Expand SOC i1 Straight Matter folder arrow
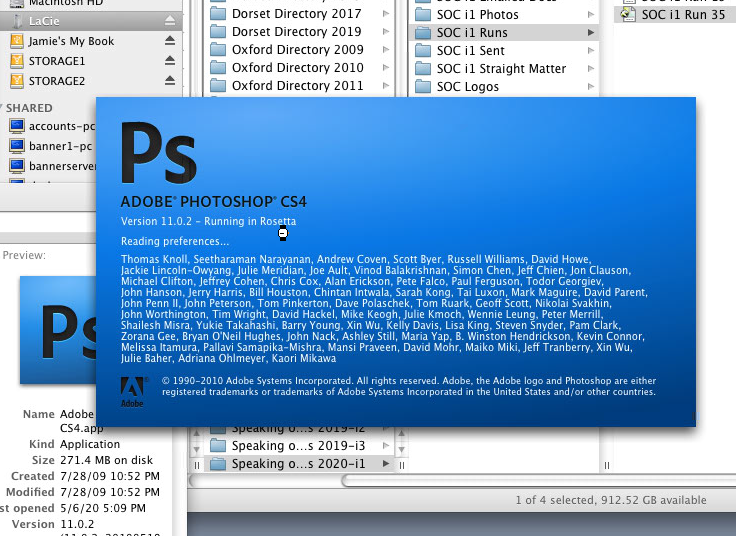736x536 pixels. click(x=591, y=69)
